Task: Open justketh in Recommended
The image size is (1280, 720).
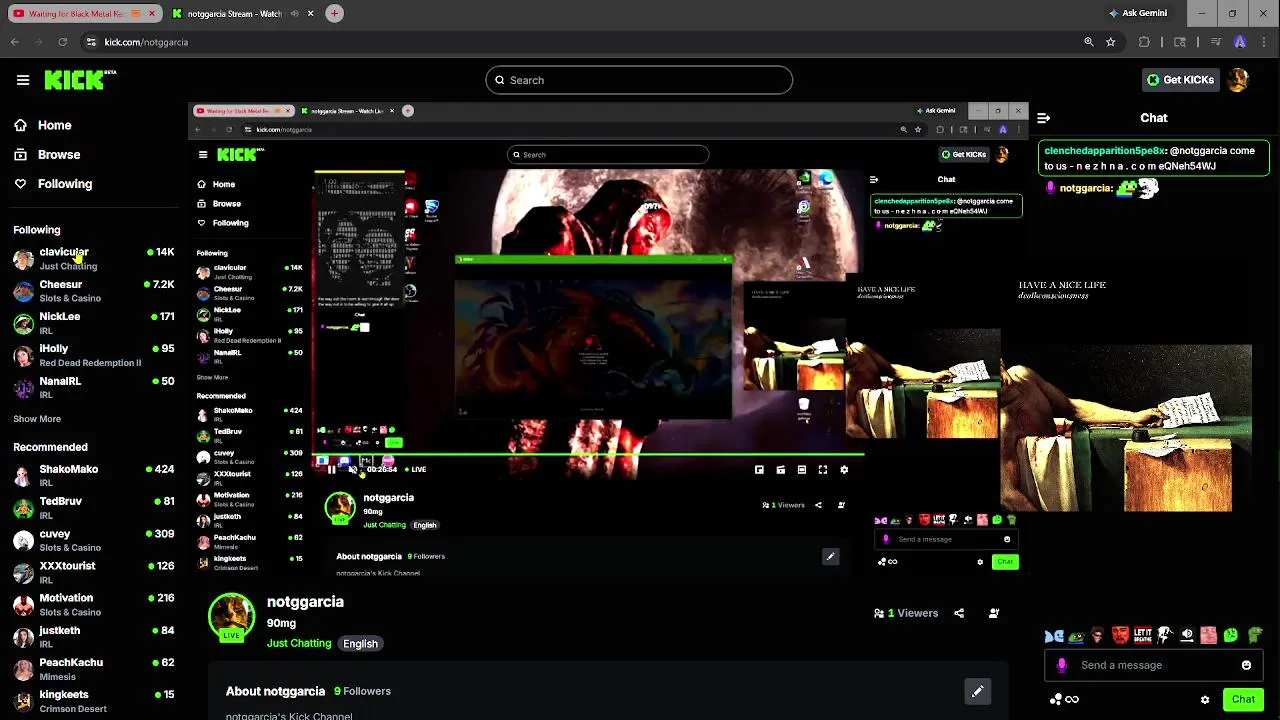Action: coord(94,637)
